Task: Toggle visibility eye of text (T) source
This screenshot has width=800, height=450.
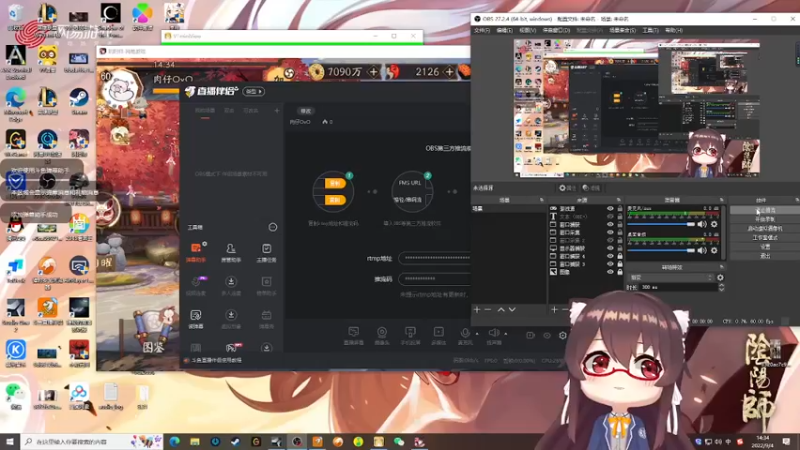Action: point(610,217)
